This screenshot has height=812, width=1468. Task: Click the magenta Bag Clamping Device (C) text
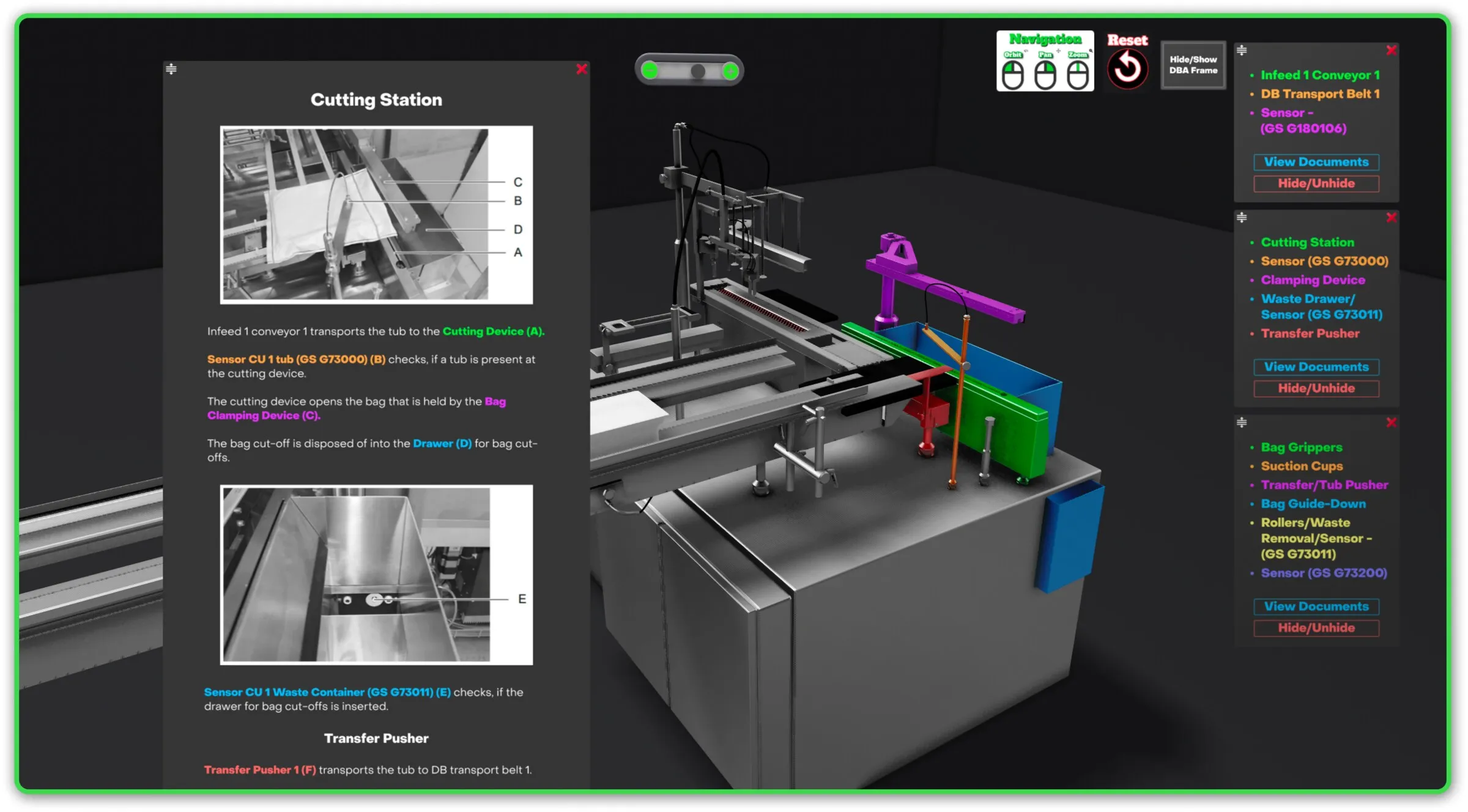(356, 408)
